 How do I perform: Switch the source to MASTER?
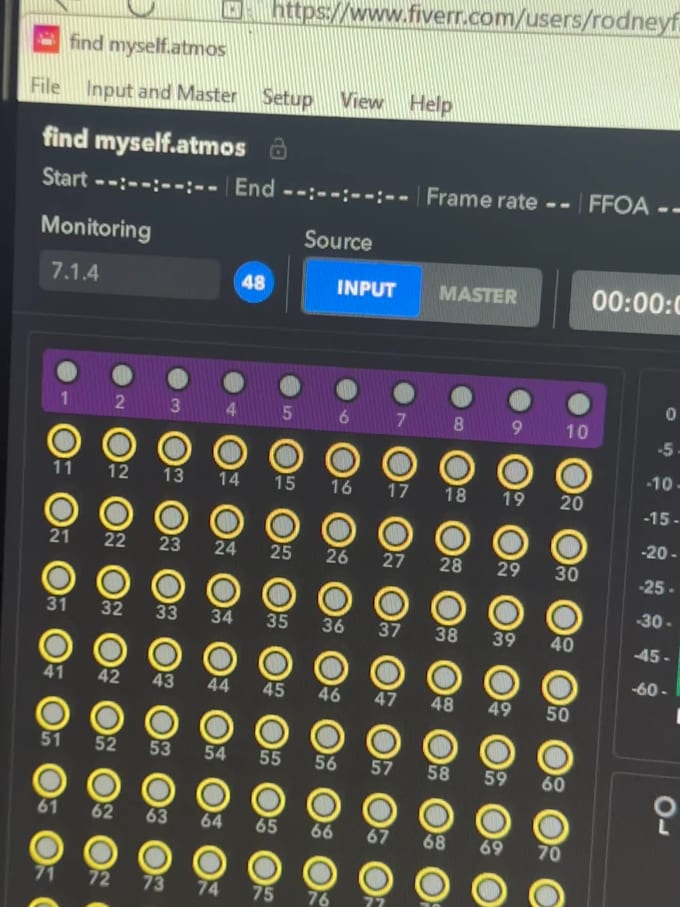(479, 295)
